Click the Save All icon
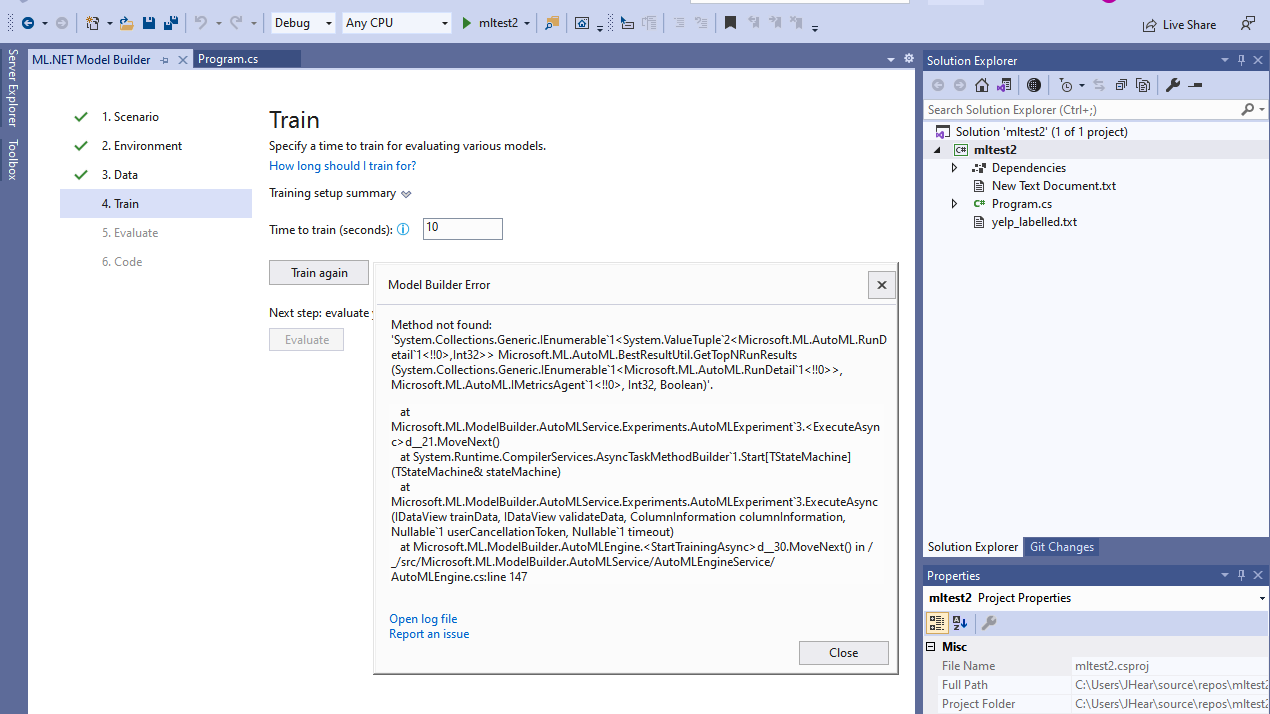The width and height of the screenshot is (1270, 714). tap(170, 23)
